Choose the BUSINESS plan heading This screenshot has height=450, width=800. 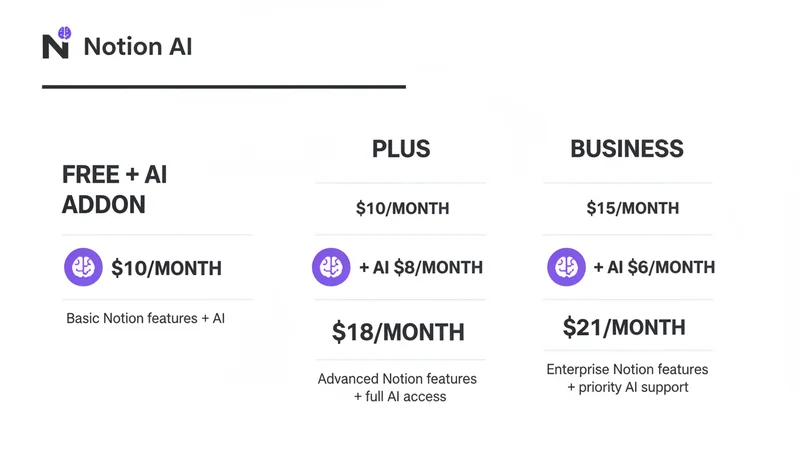click(627, 150)
